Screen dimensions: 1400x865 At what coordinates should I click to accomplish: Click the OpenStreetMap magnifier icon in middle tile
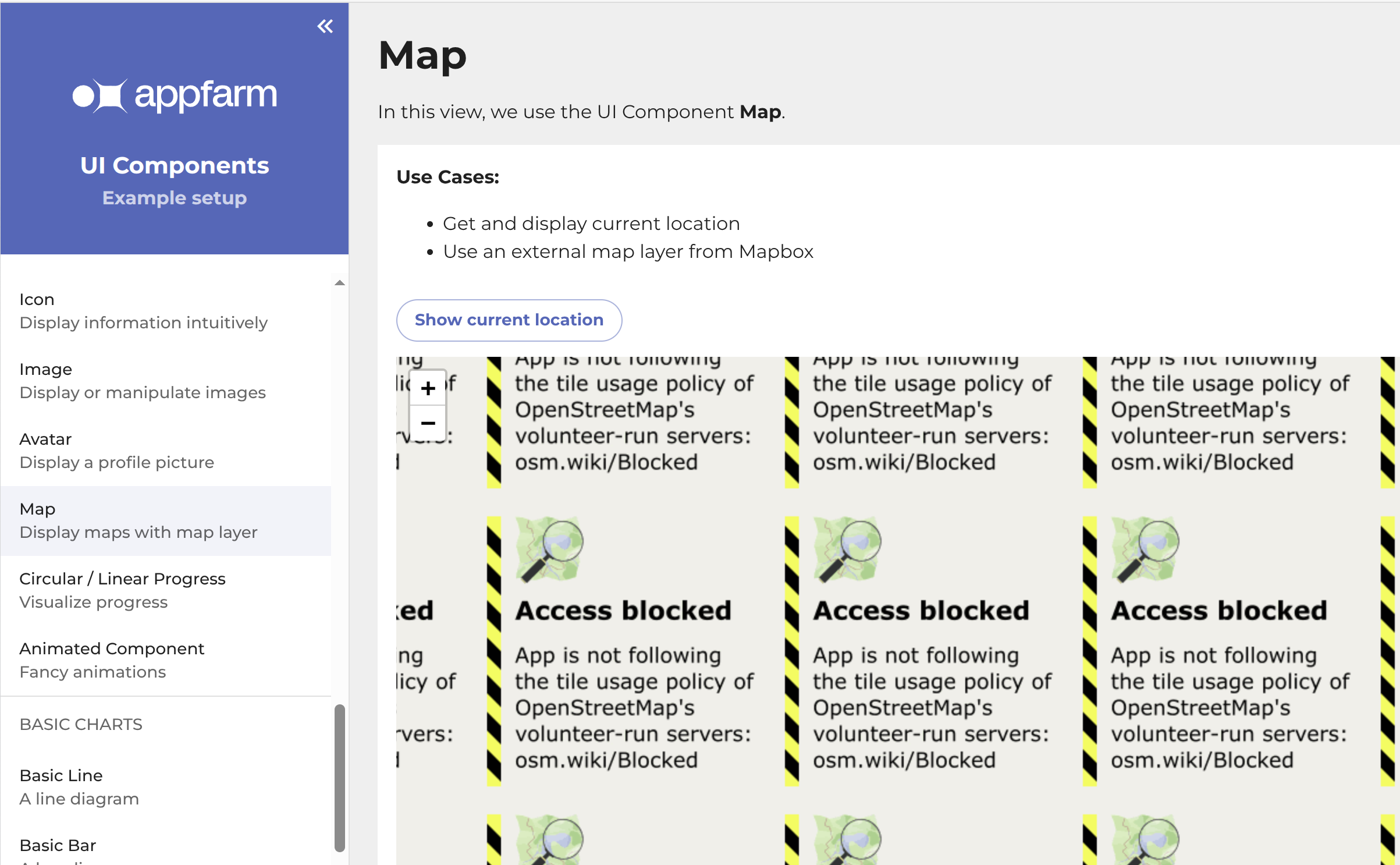tap(847, 550)
